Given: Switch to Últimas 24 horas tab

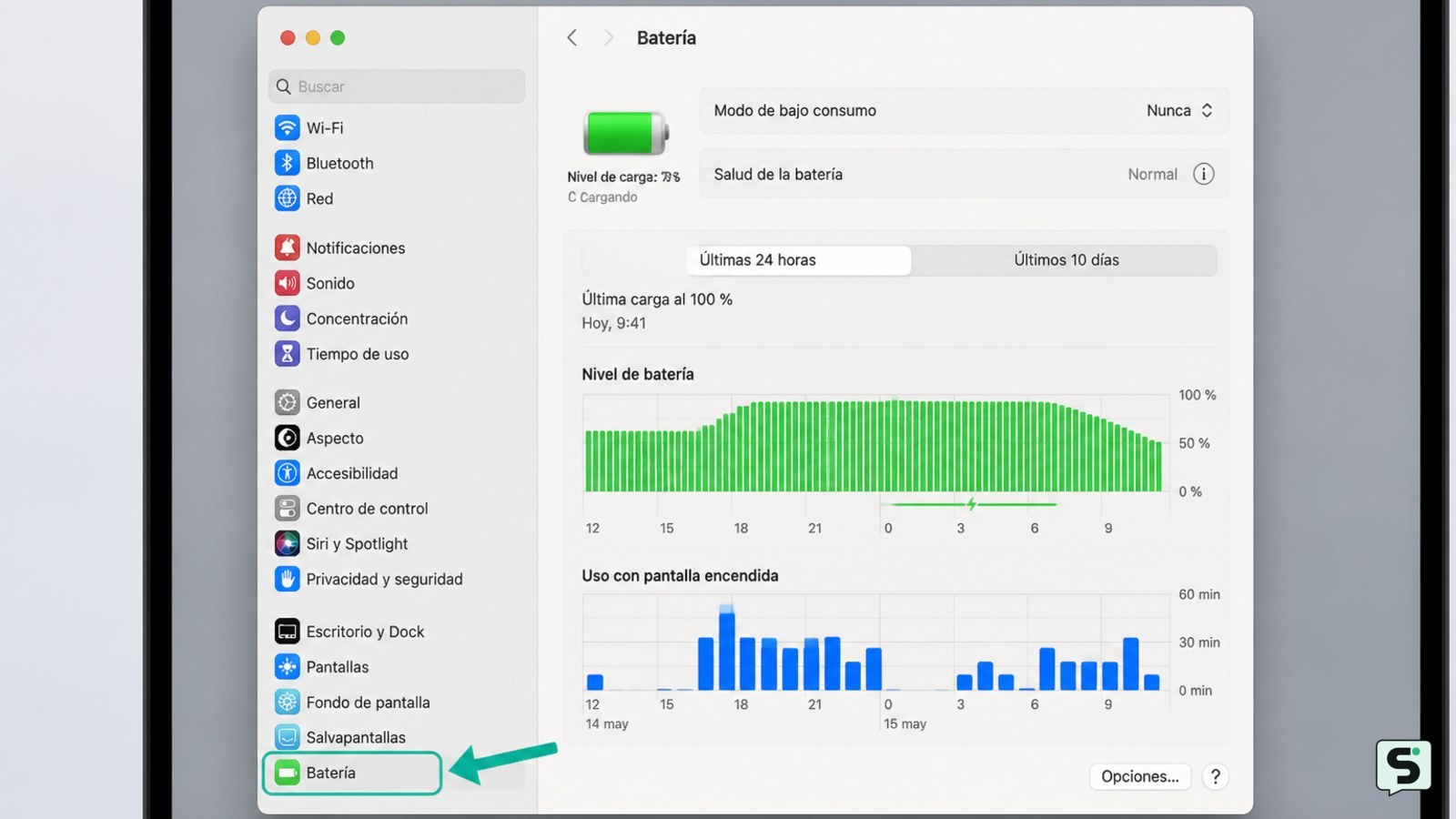Looking at the screenshot, I should [798, 260].
